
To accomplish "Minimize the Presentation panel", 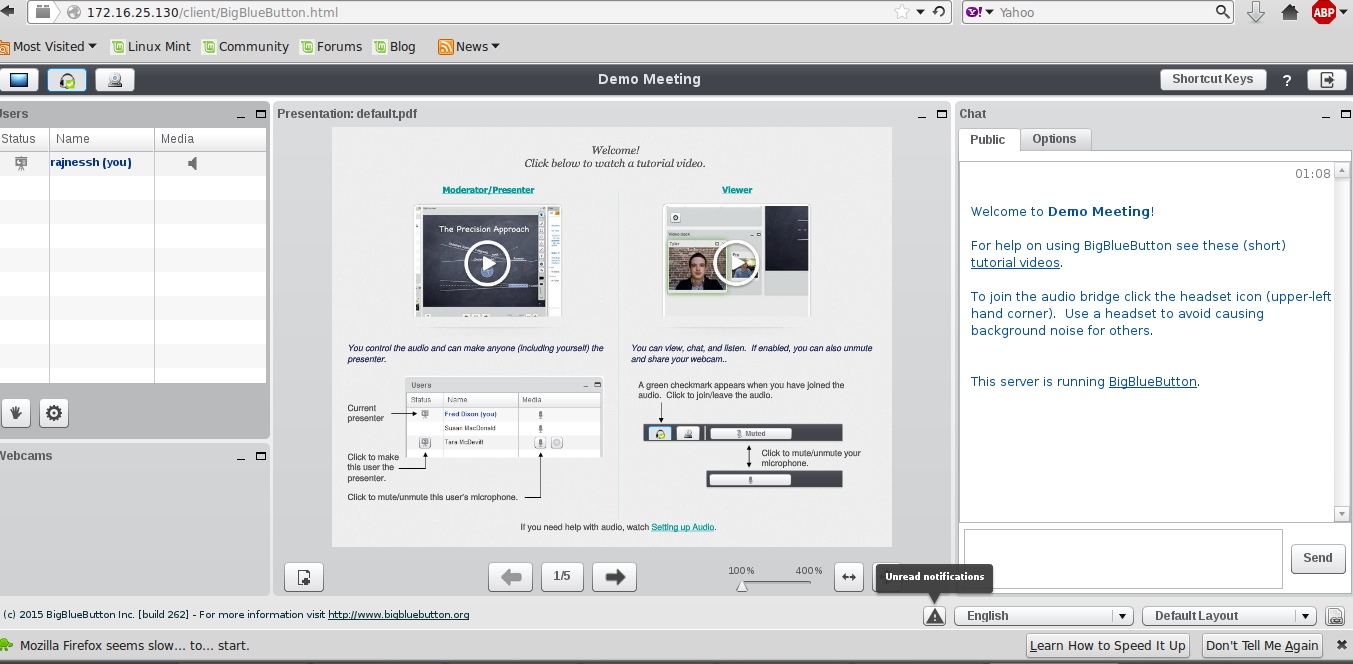I will coord(922,115).
